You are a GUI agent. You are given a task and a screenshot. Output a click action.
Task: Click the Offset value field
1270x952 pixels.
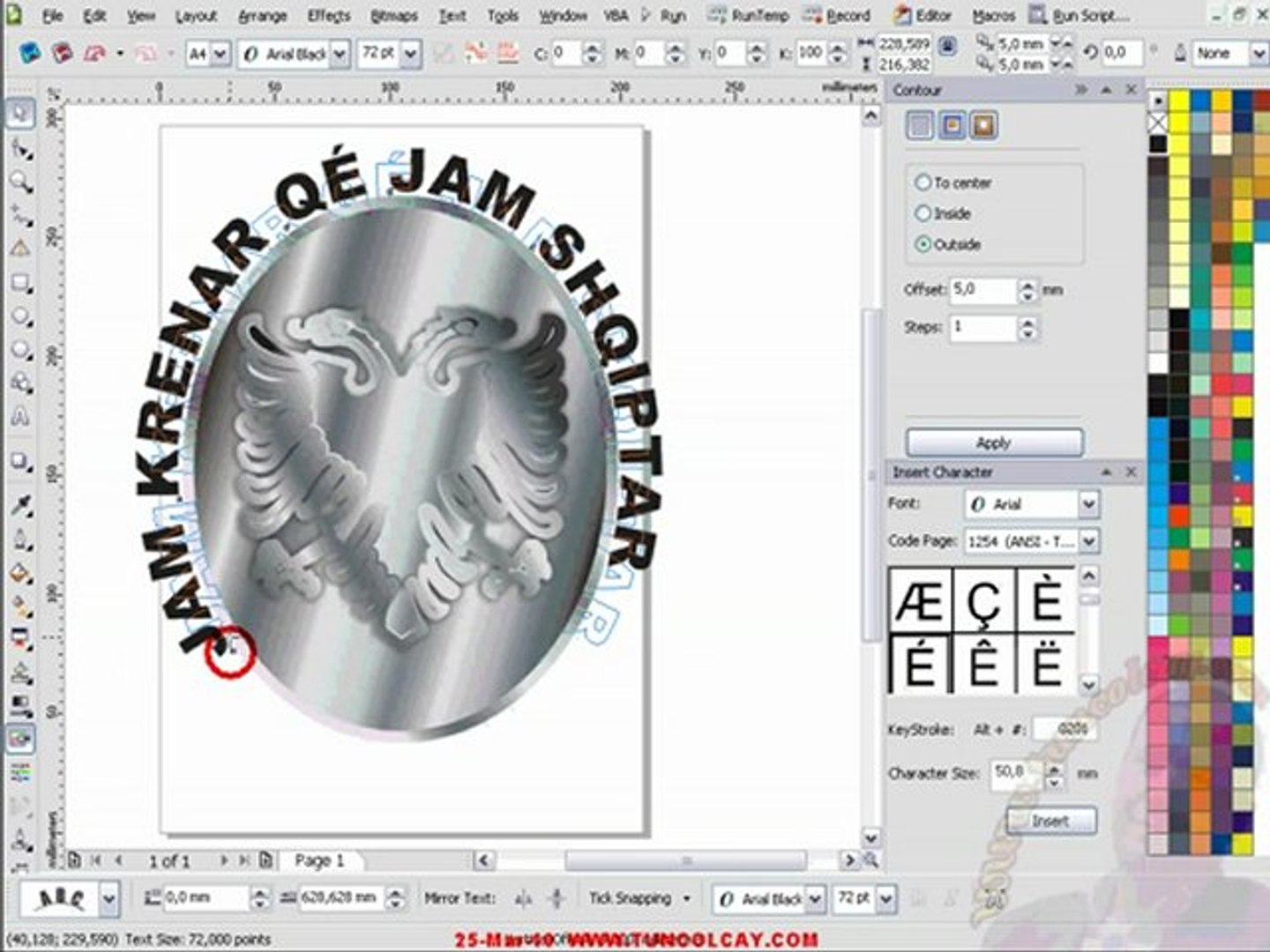point(982,290)
